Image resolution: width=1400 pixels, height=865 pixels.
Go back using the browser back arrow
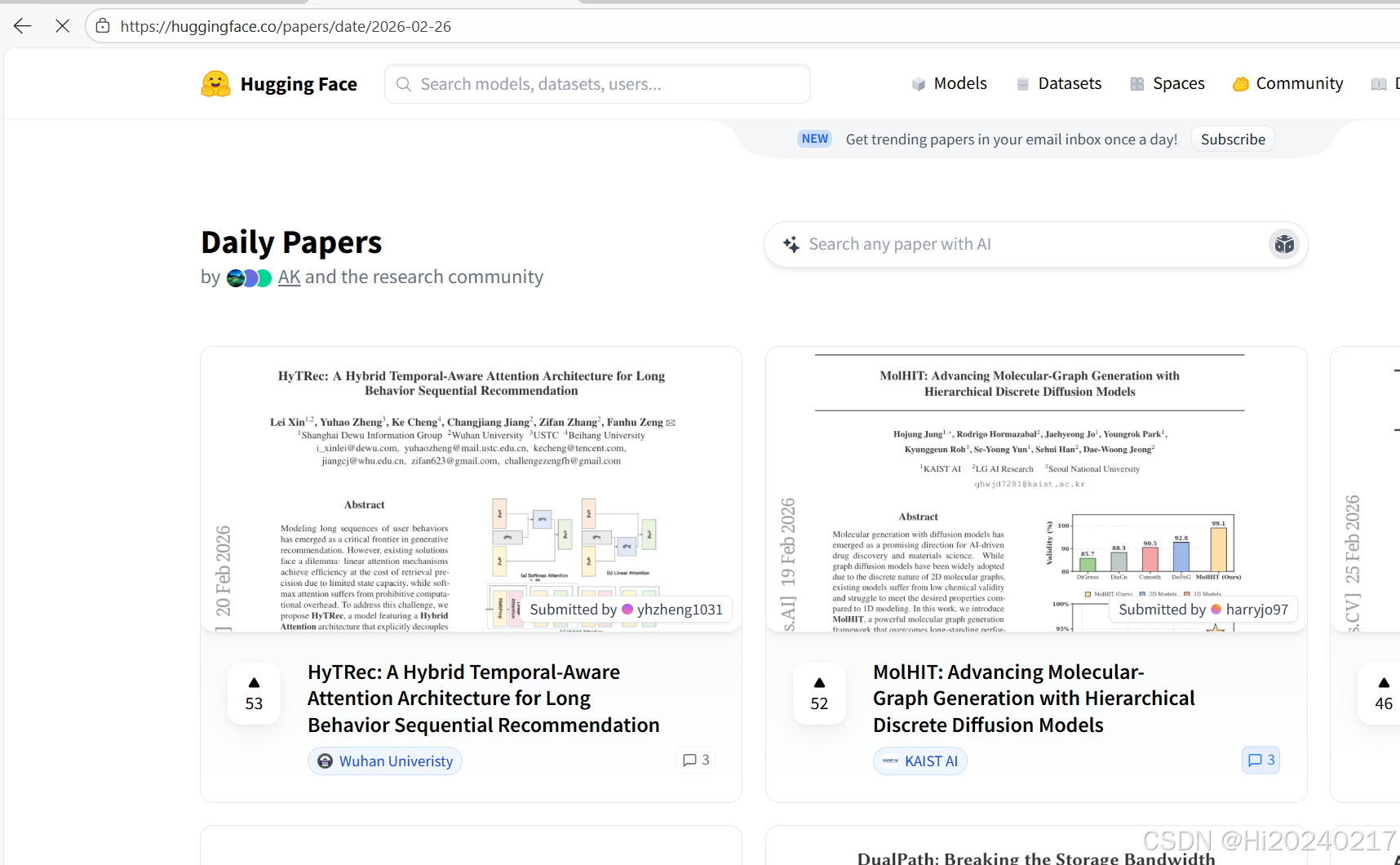click(x=22, y=26)
